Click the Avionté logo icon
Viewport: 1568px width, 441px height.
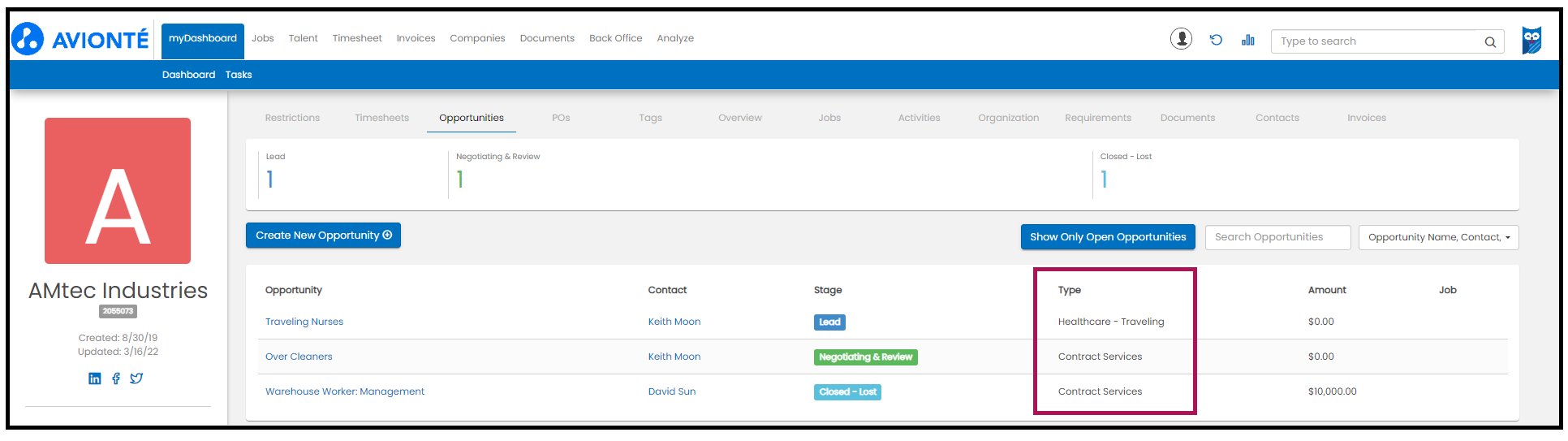click(28, 39)
